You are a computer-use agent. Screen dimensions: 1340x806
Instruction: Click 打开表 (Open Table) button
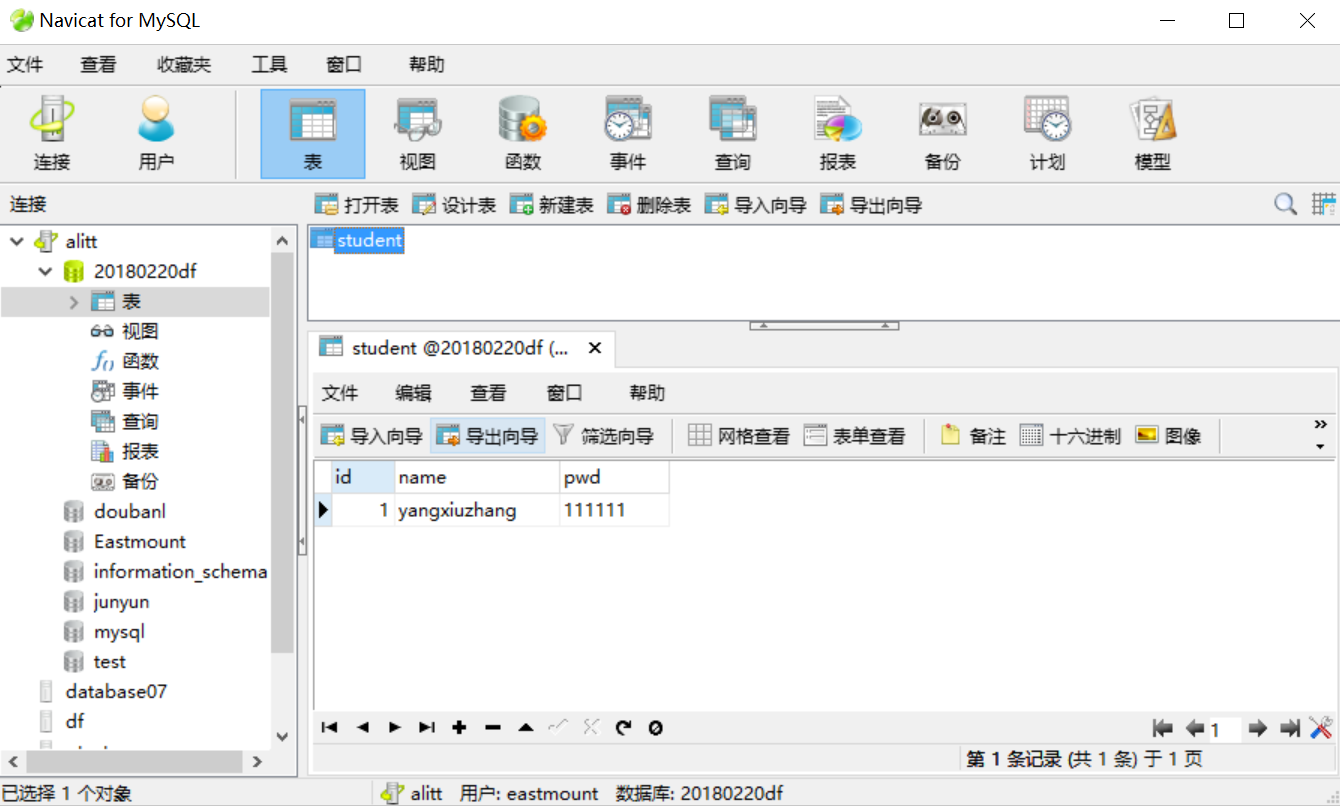point(357,205)
